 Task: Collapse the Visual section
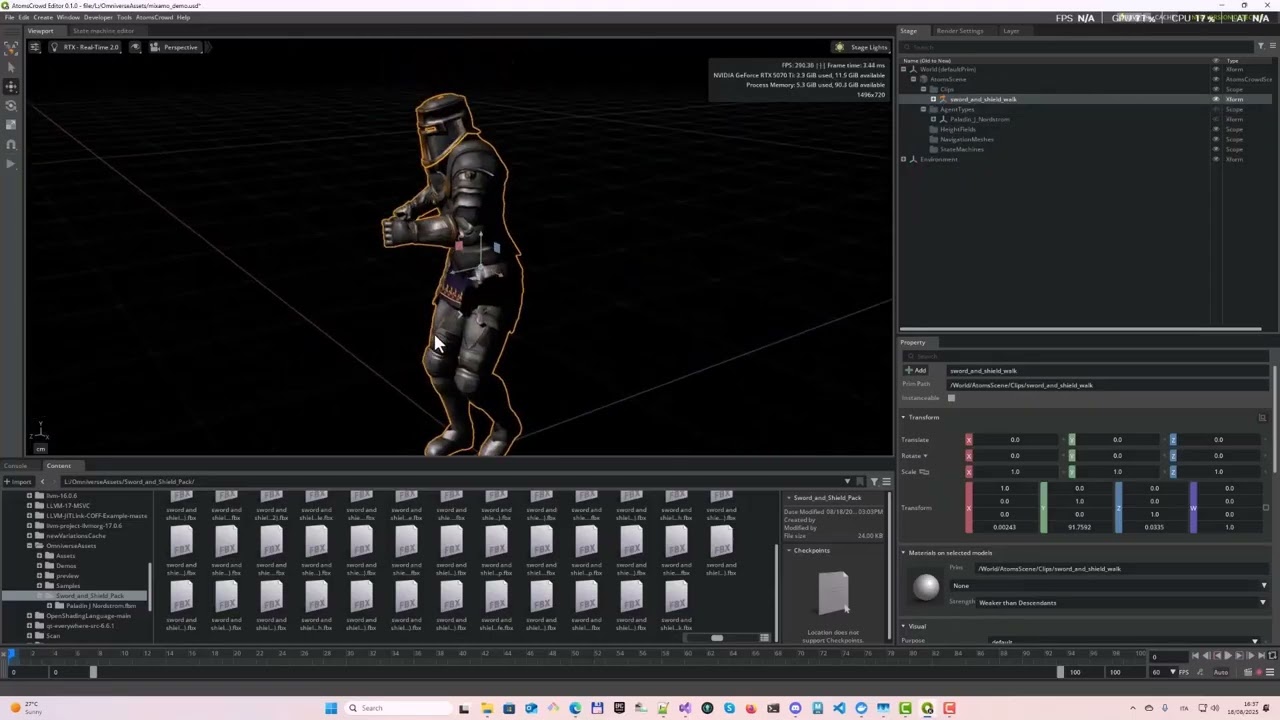pyautogui.click(x=904, y=626)
